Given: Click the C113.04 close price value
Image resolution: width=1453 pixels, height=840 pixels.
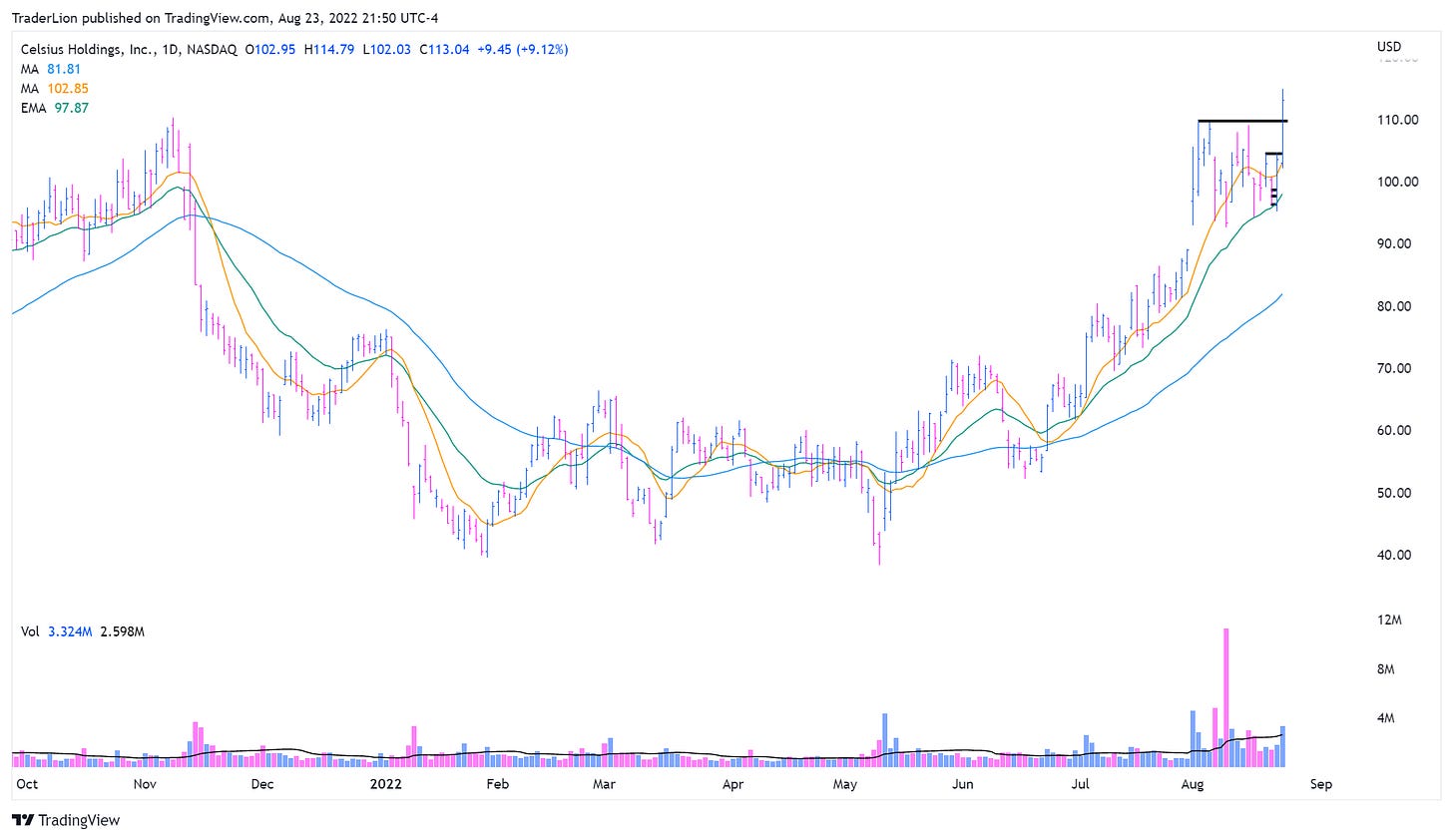Looking at the screenshot, I should [445, 49].
